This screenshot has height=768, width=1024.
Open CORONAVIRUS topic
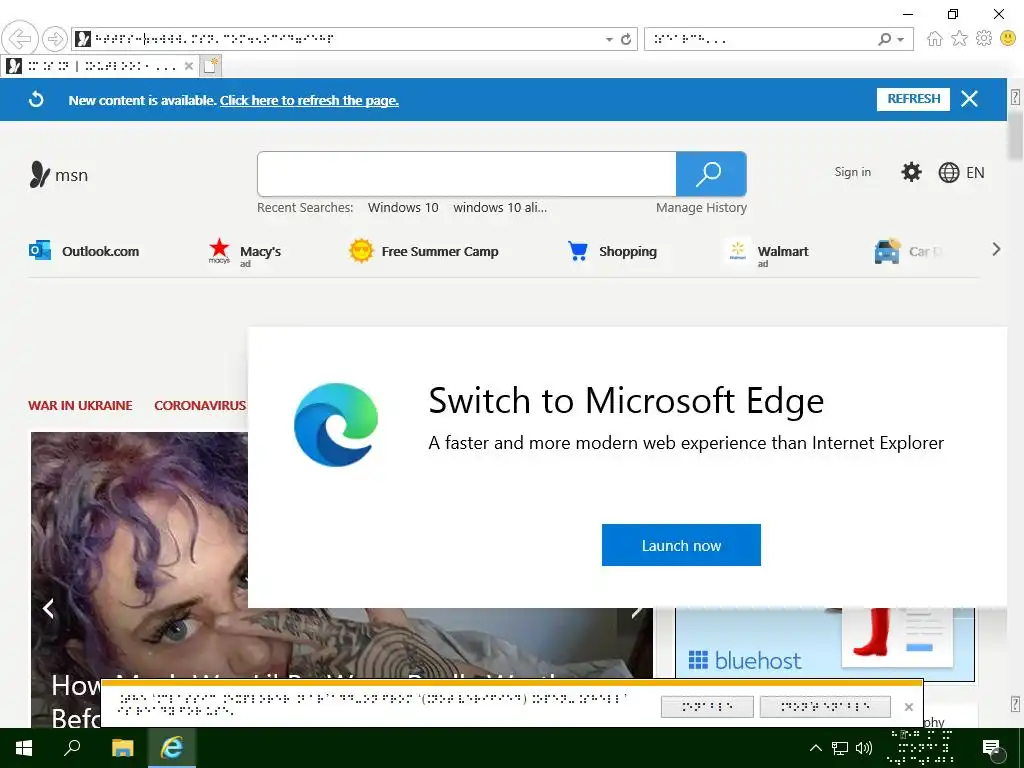[200, 405]
